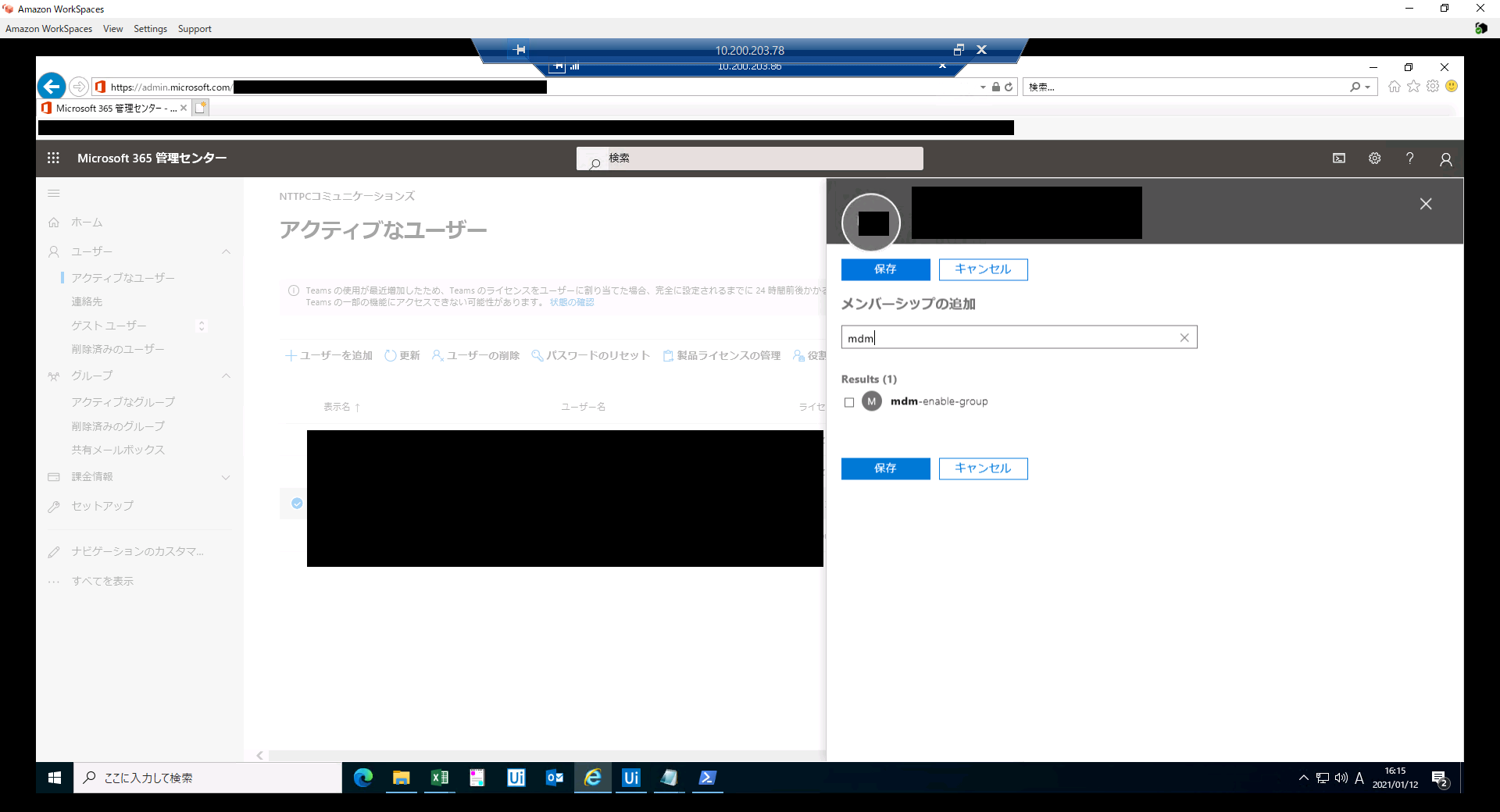Viewport: 1500px width, 812px height.
Task: Open the Support menu
Action: pos(195,29)
